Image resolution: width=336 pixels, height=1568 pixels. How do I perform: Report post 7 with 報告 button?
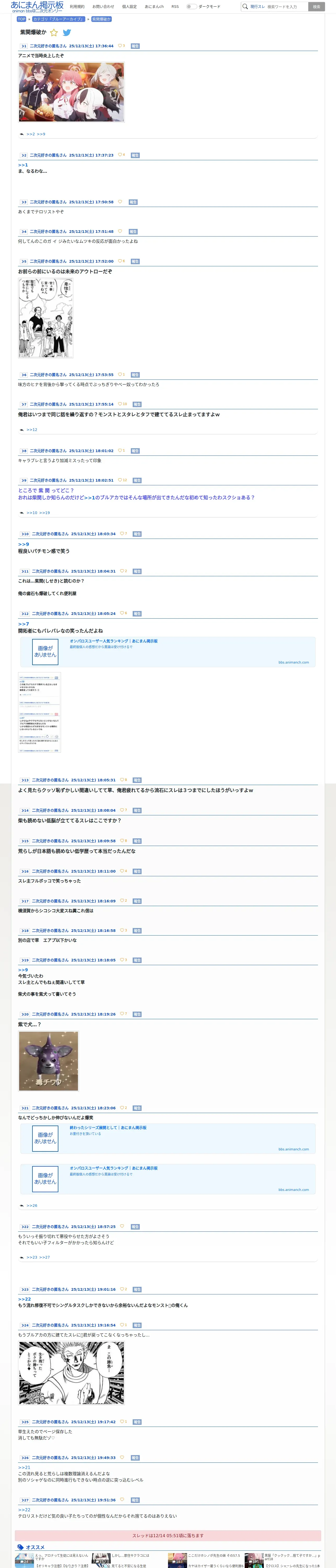point(137,404)
